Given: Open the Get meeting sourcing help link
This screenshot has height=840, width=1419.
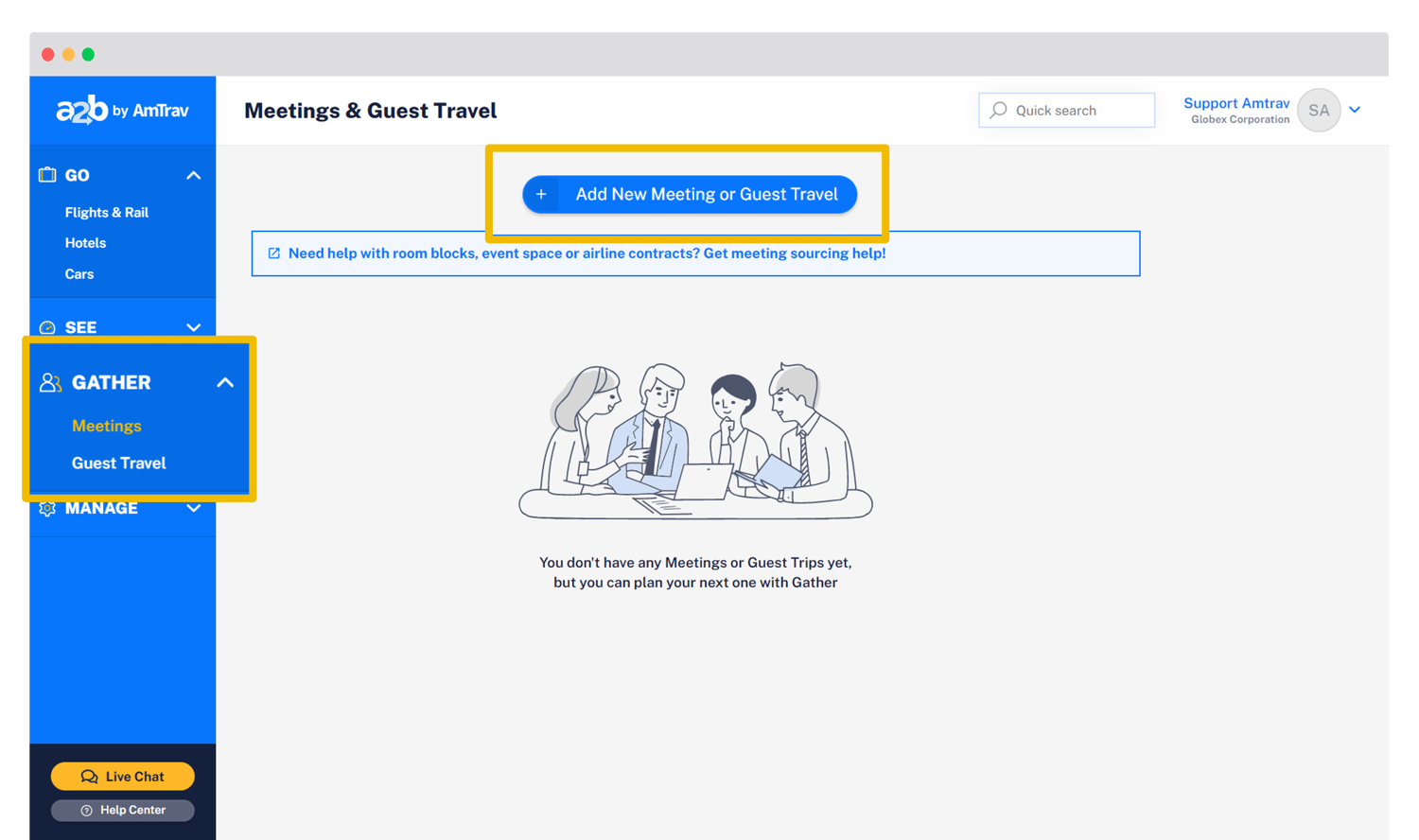Looking at the screenshot, I should [x=799, y=253].
